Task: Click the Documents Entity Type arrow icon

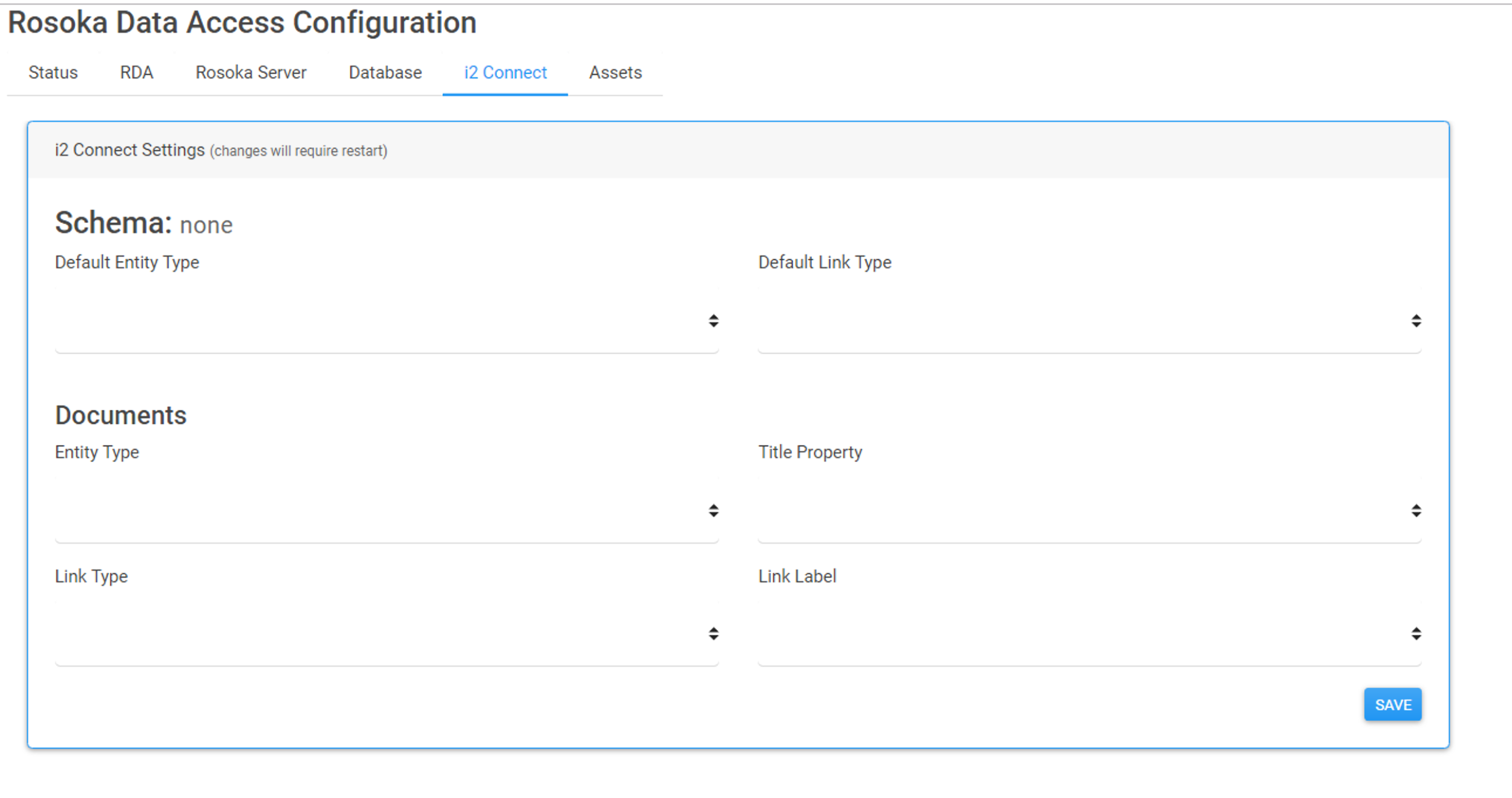Action: (x=714, y=511)
